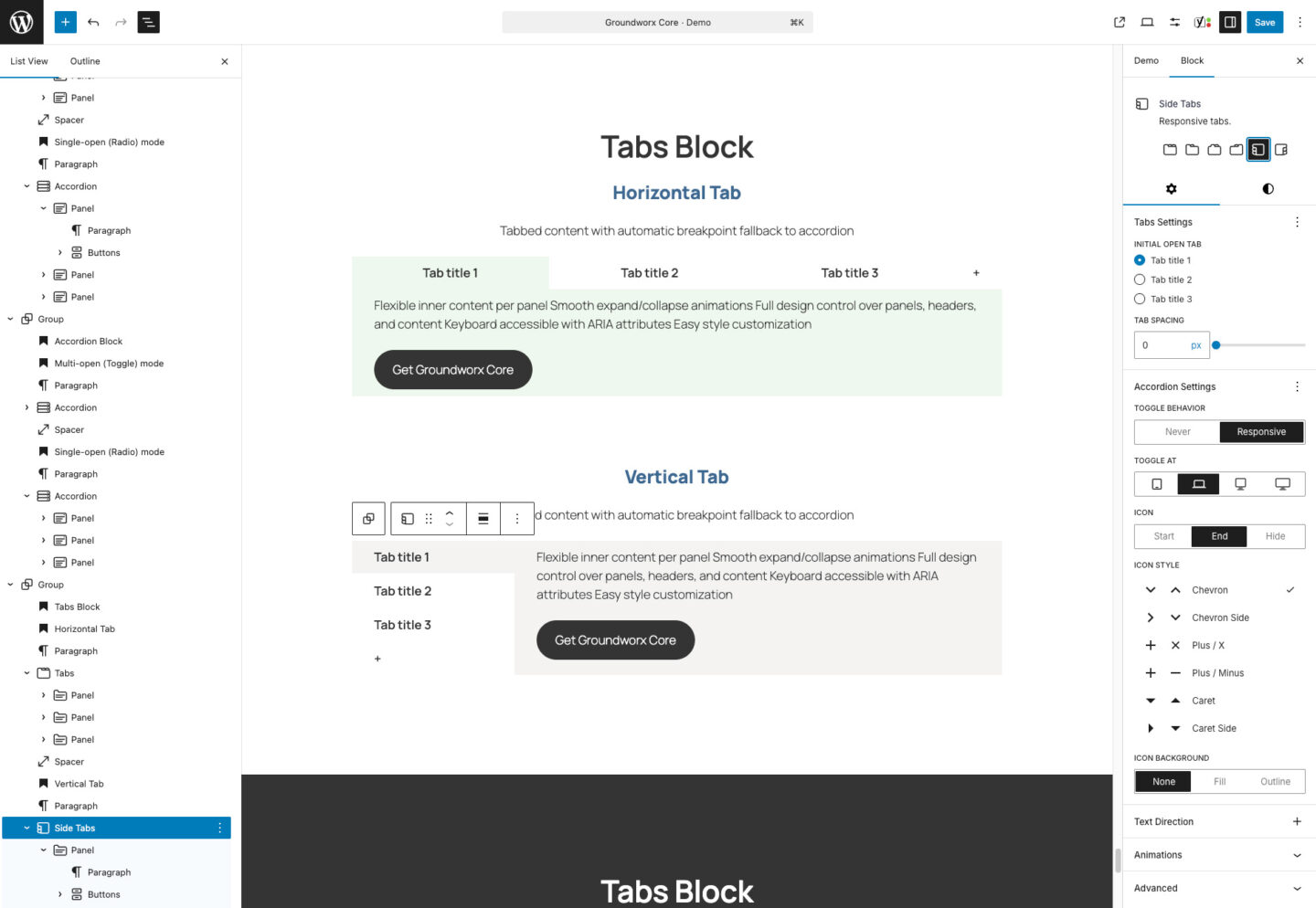Open the Styles half-circle tab icon
Screen dimensions: 1316x908
pos(1268,189)
